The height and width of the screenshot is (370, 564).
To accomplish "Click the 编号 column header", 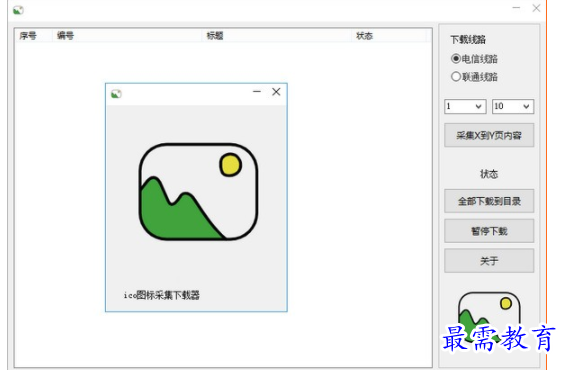I will click(x=127, y=36).
